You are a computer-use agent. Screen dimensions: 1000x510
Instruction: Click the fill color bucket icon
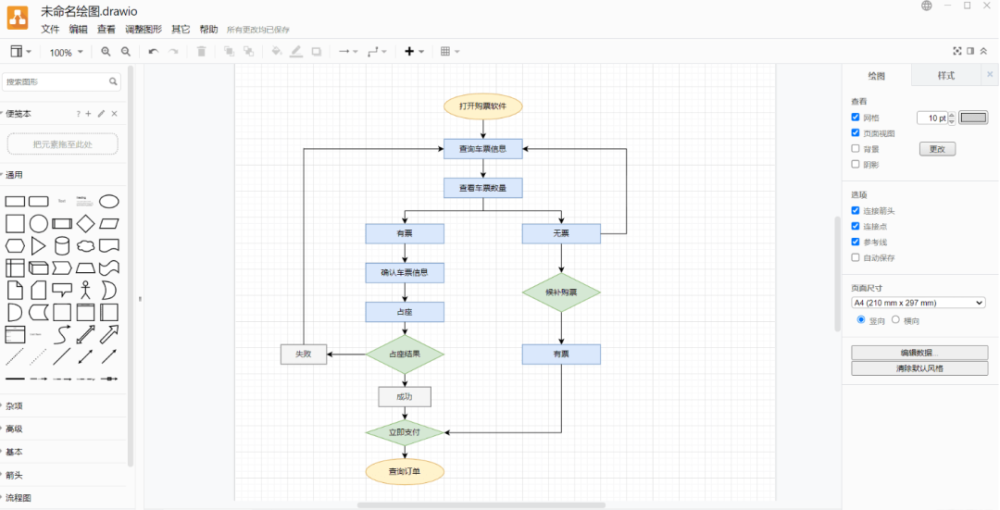tap(277, 52)
